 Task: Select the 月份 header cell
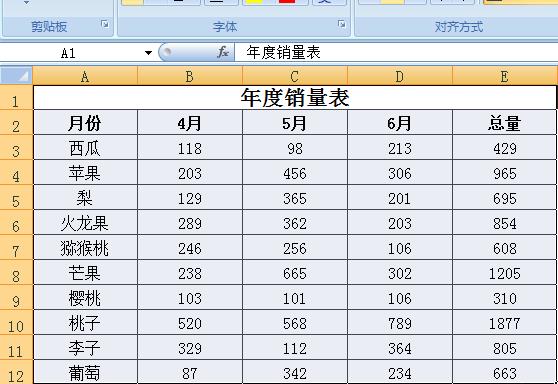85,122
